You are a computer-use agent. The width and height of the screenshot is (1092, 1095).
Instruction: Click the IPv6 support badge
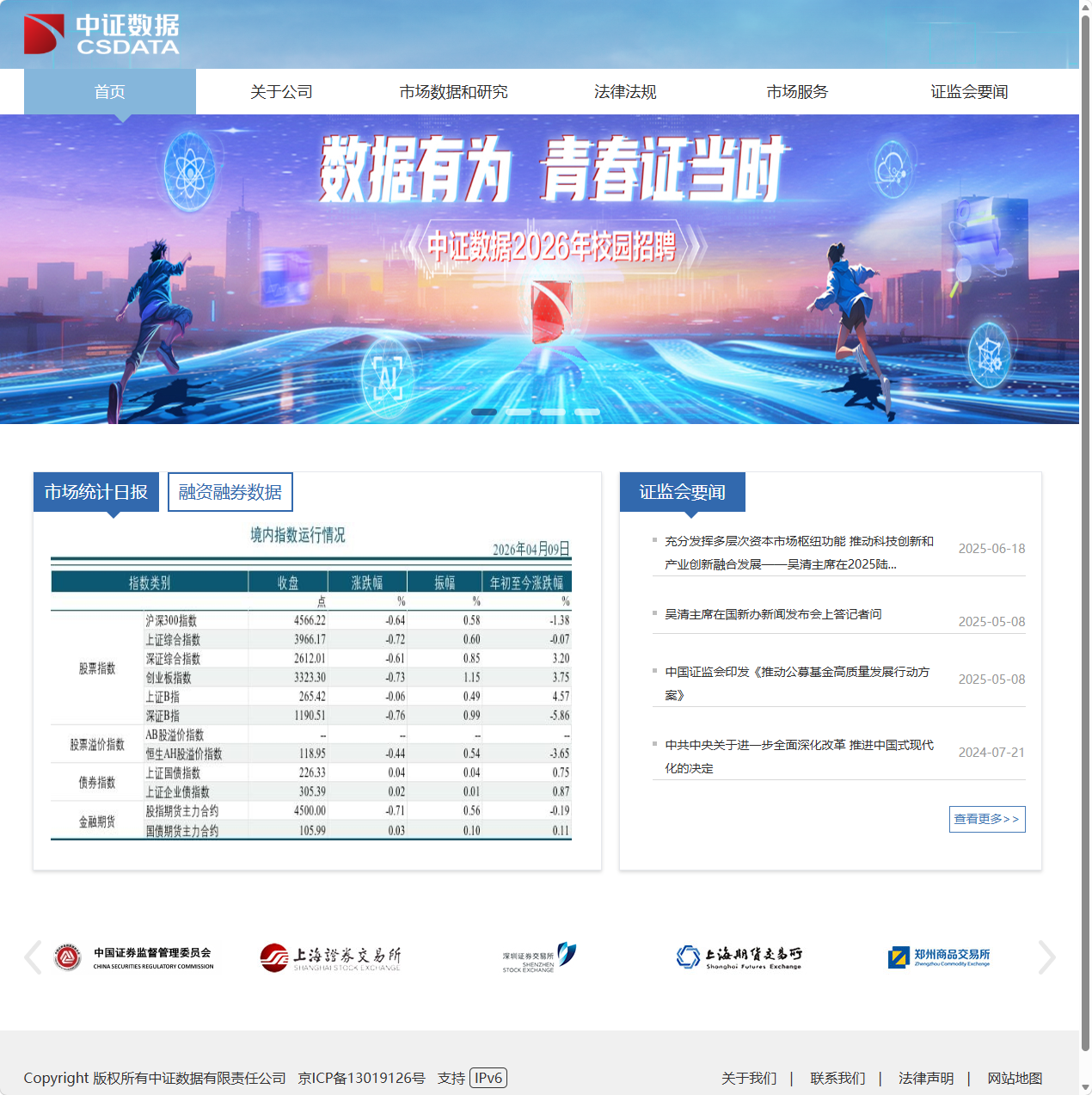click(488, 1077)
